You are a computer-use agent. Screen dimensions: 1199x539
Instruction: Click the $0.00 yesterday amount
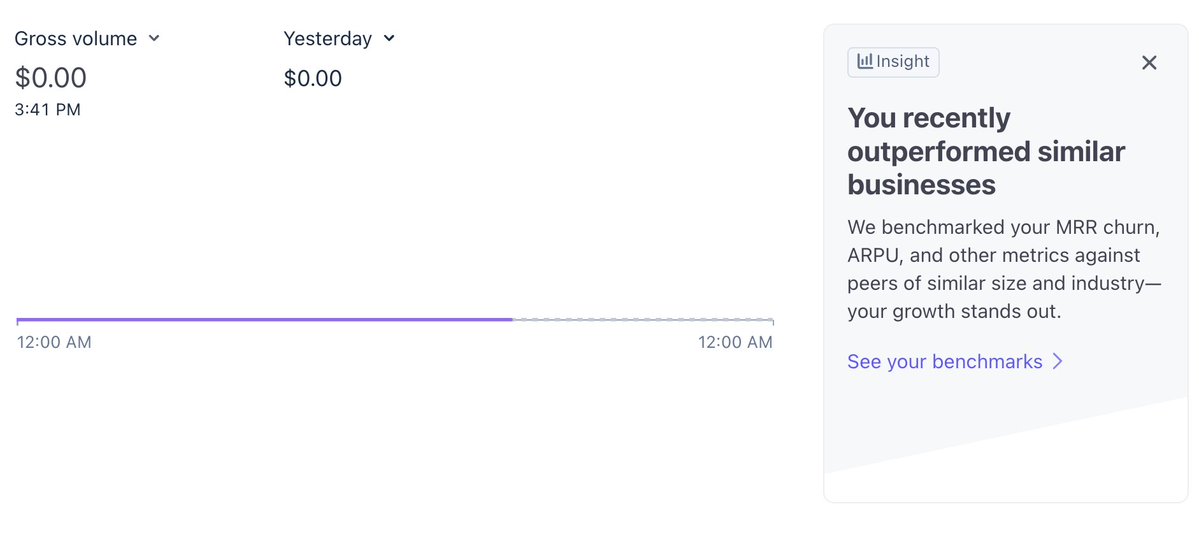[x=313, y=79]
